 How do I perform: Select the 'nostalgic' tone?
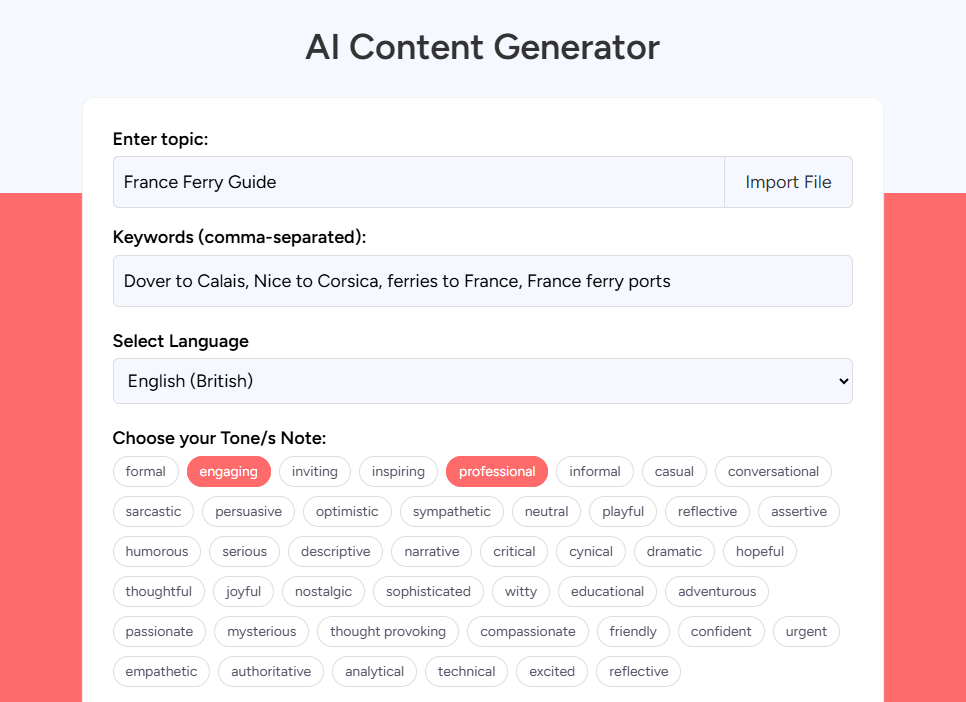click(323, 591)
